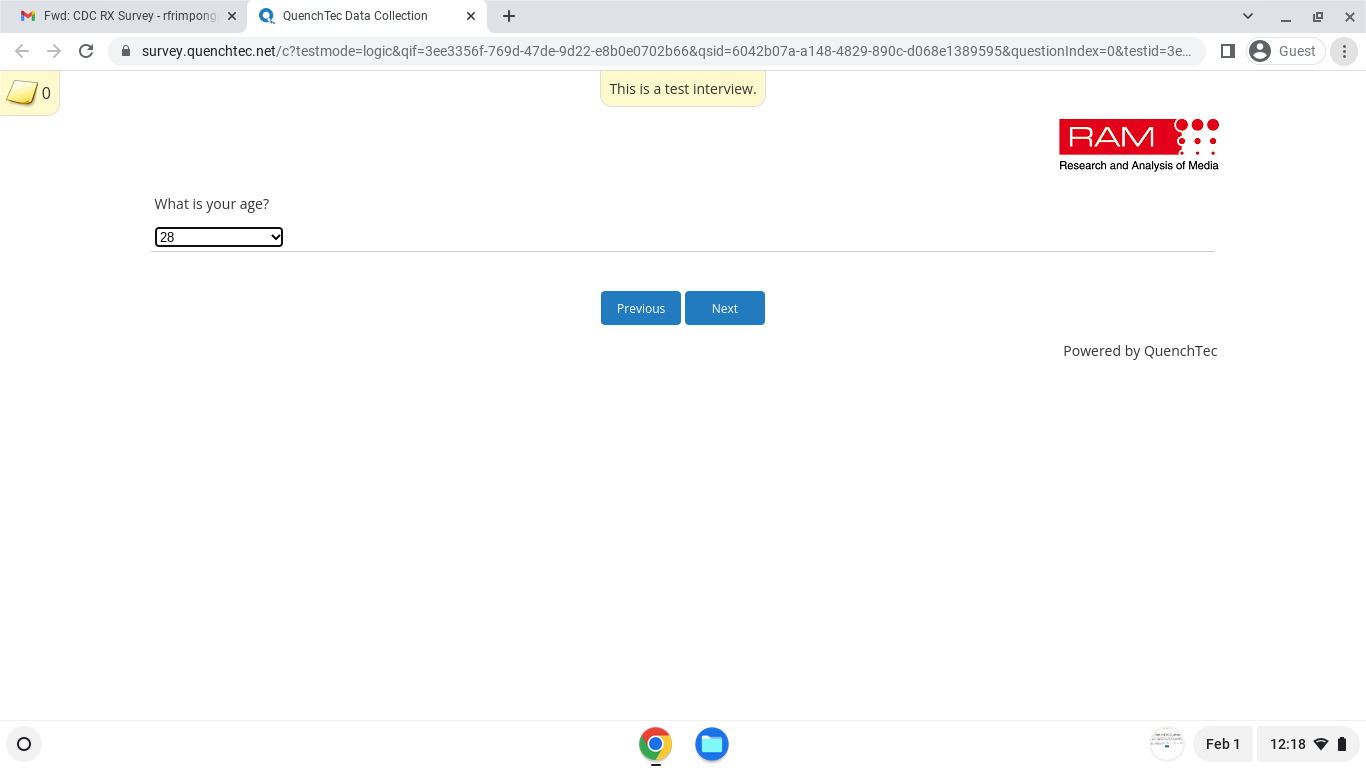Click the What is your age? question text
The height and width of the screenshot is (768, 1366).
212,204
